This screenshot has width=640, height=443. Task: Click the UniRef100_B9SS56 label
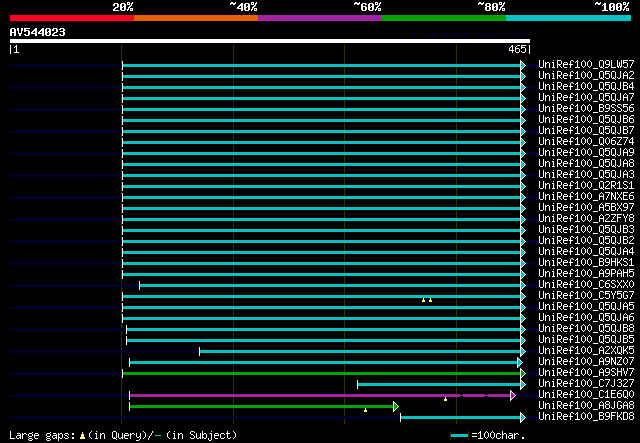point(586,108)
